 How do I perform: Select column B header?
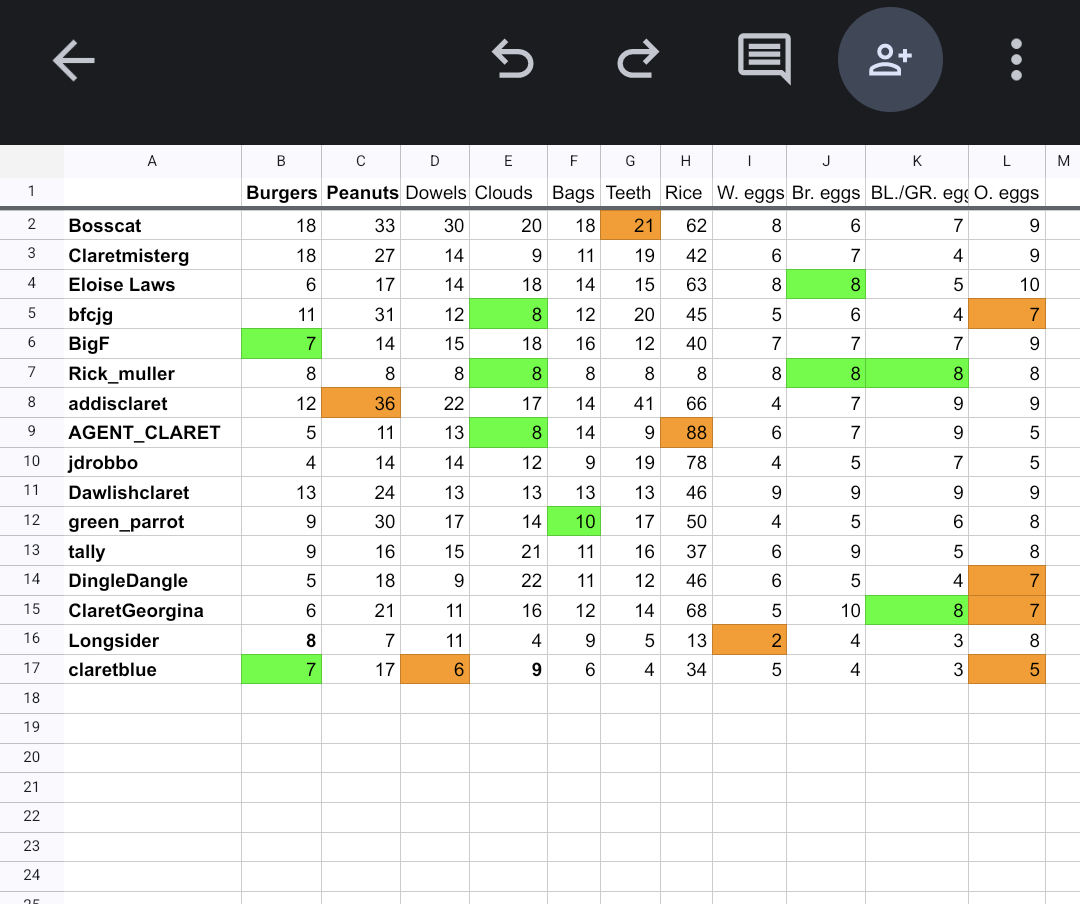(x=281, y=161)
